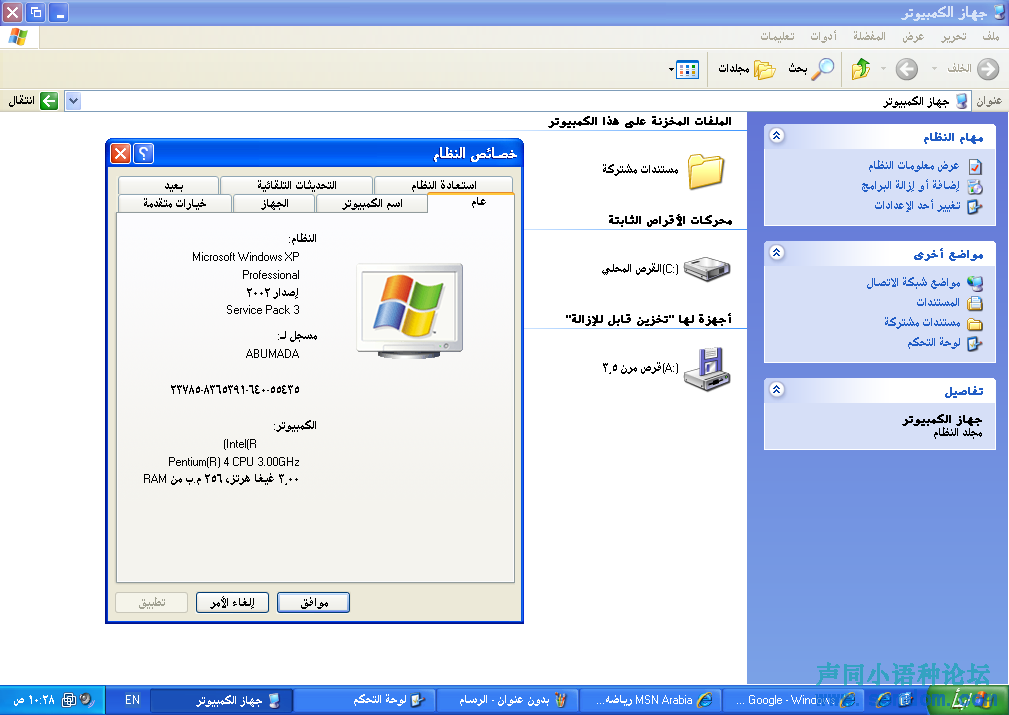Open the Shared Documents (مستندات مشتركة) folder icon

tap(706, 171)
